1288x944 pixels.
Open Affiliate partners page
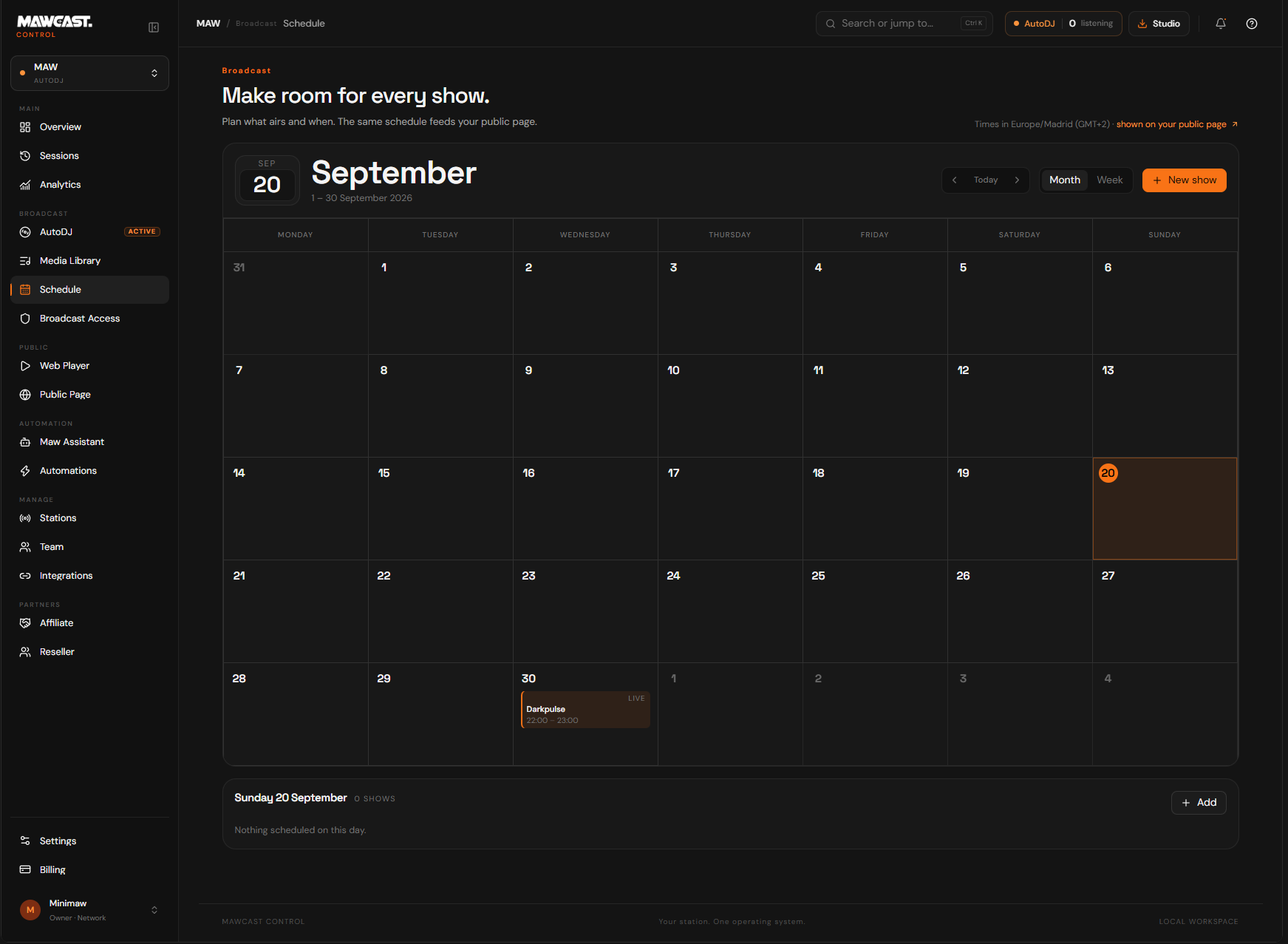(89, 623)
